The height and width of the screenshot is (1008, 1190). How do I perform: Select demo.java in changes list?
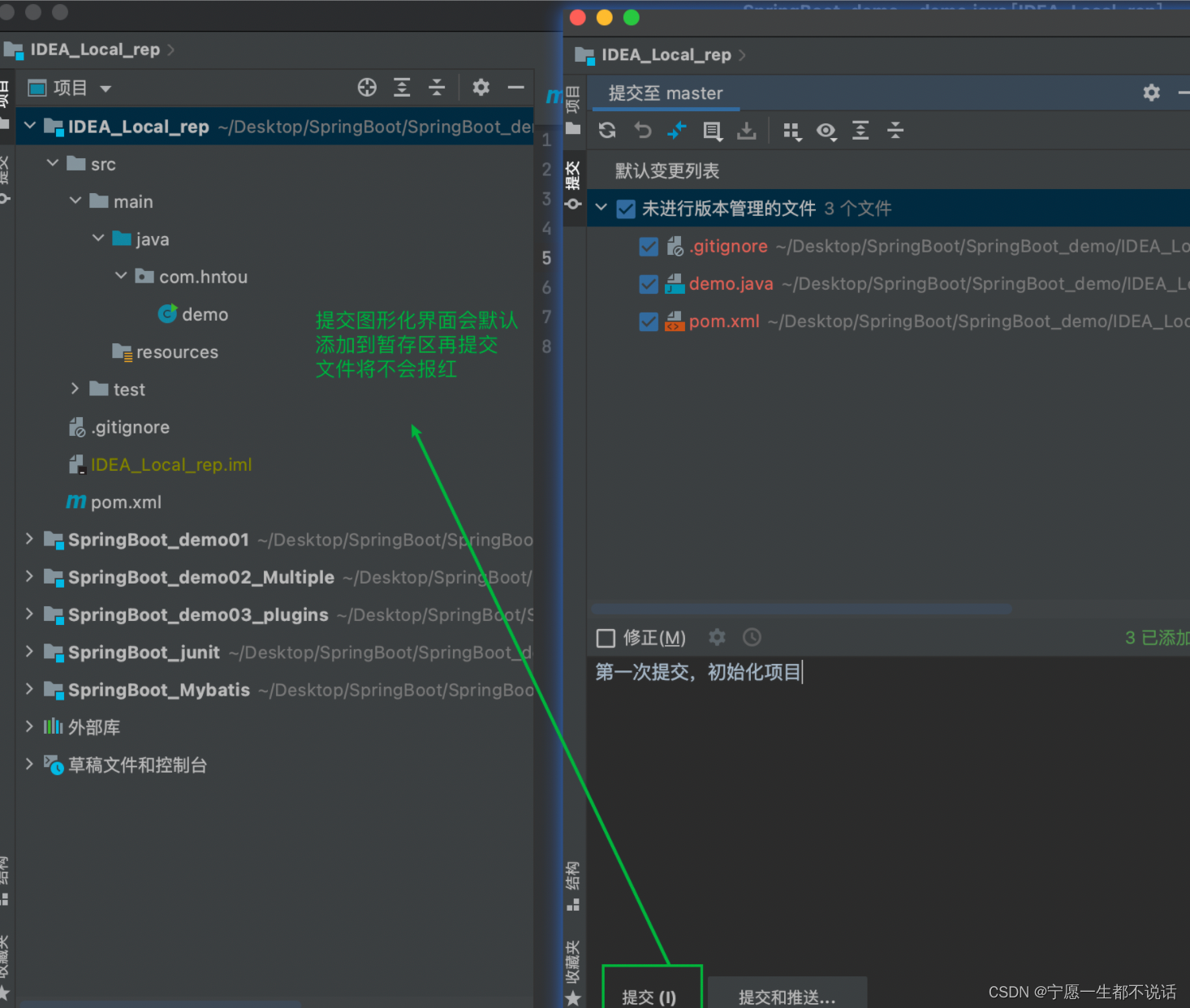click(731, 284)
